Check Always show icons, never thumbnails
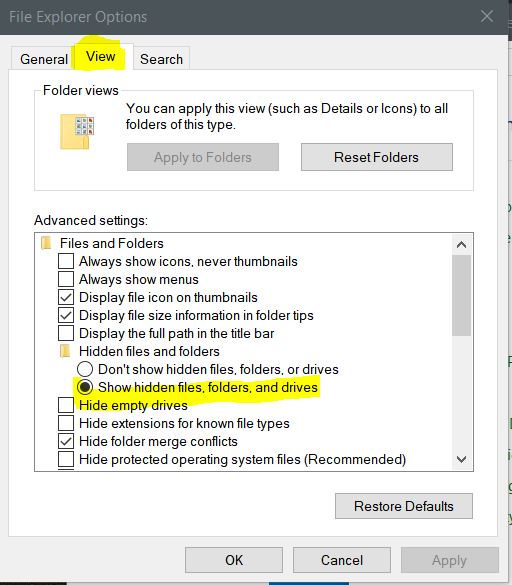The image size is (512, 585). [x=66, y=261]
